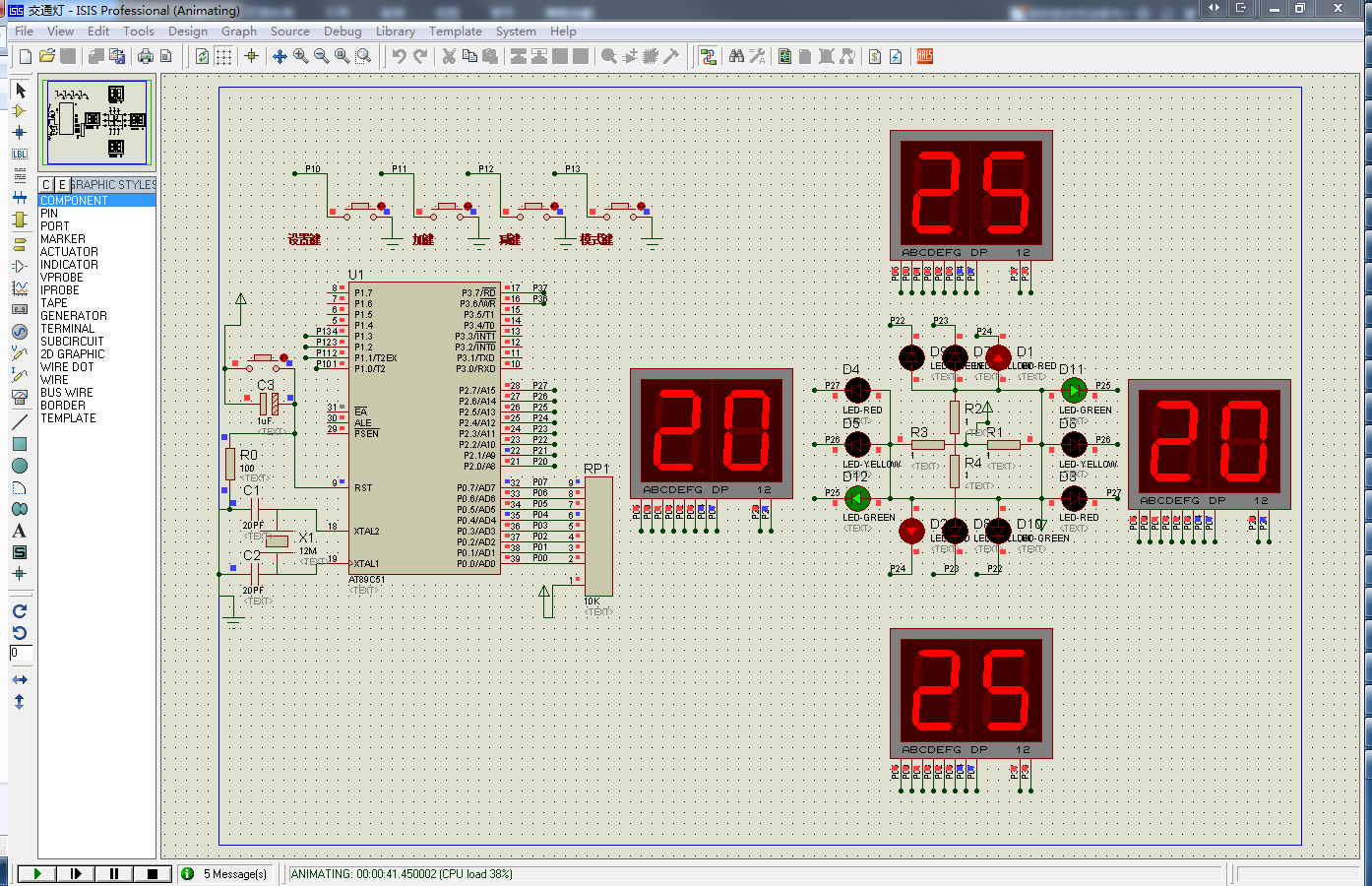Click the Zoom Out magnifier icon

click(322, 56)
